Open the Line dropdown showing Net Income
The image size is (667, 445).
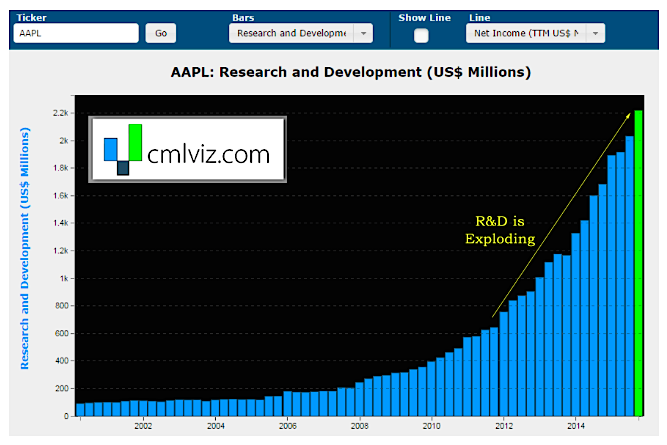click(x=535, y=33)
